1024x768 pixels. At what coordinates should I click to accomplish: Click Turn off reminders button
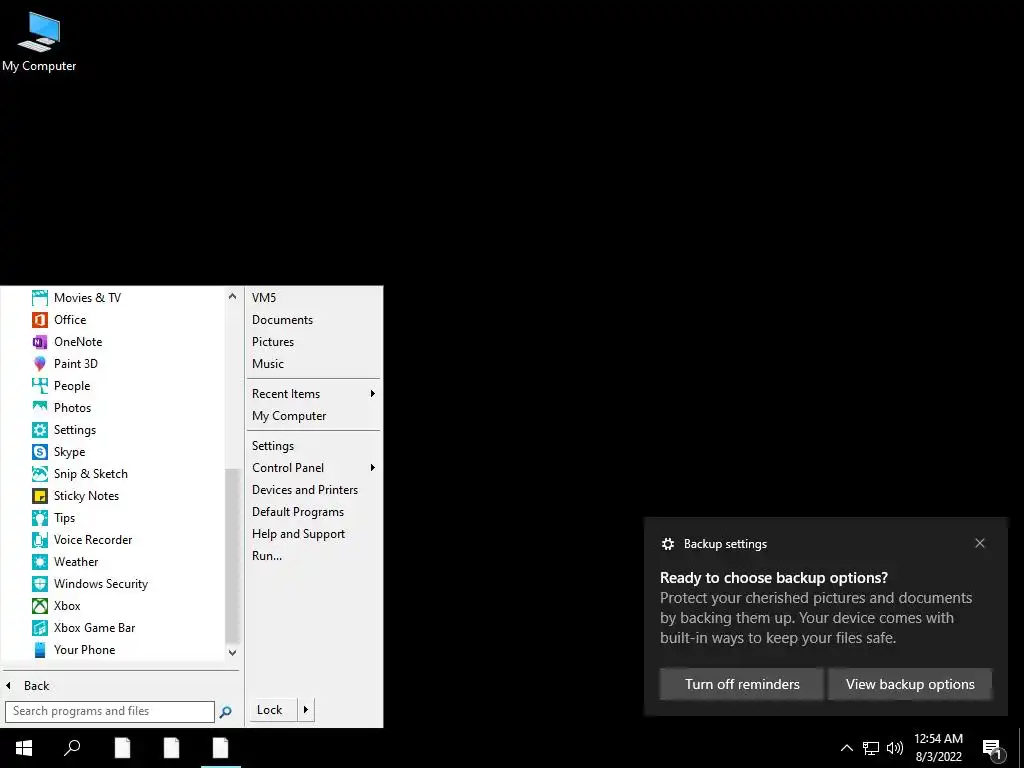[742, 684]
